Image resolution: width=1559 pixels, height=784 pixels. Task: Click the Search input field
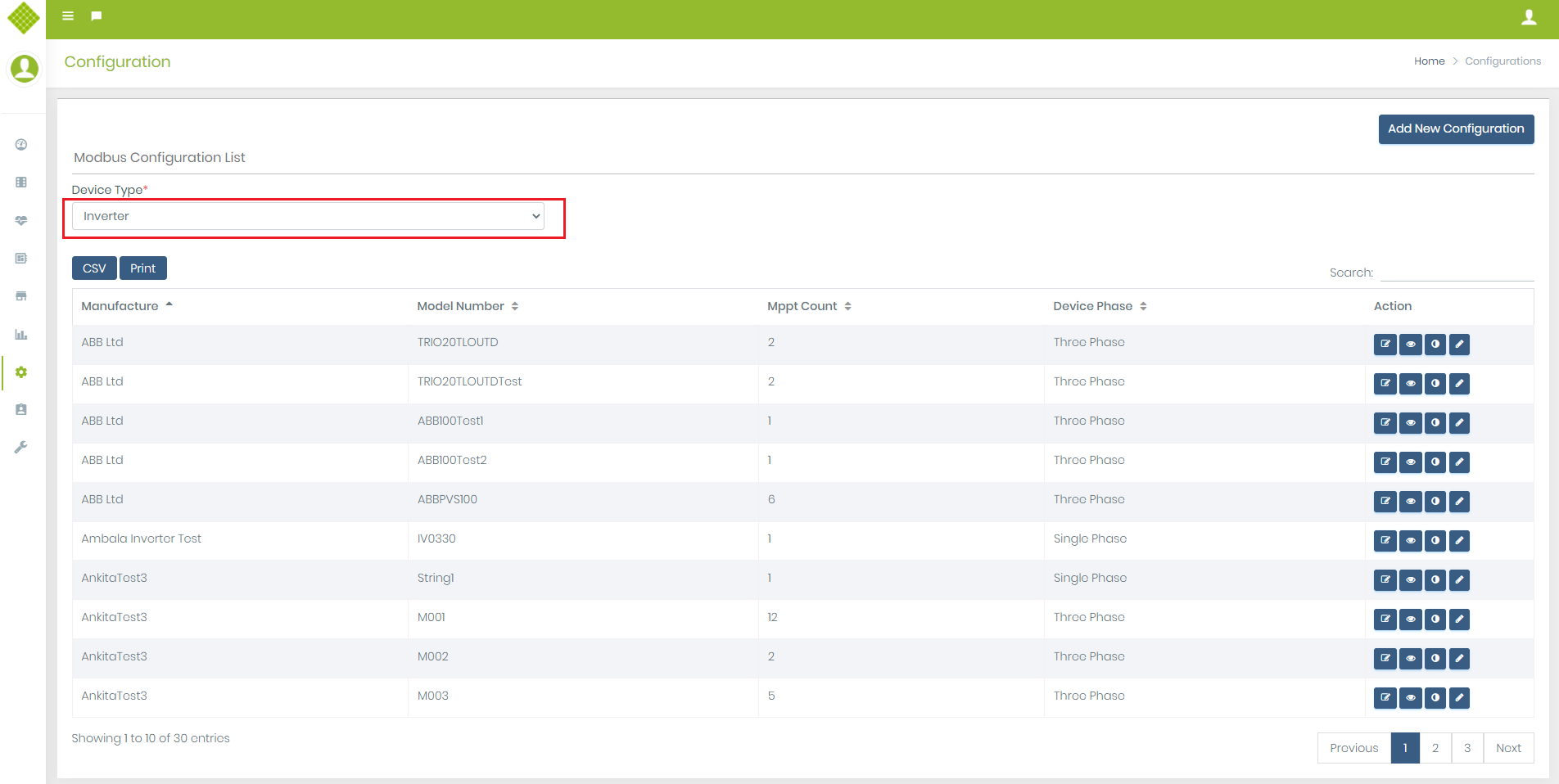click(1456, 273)
